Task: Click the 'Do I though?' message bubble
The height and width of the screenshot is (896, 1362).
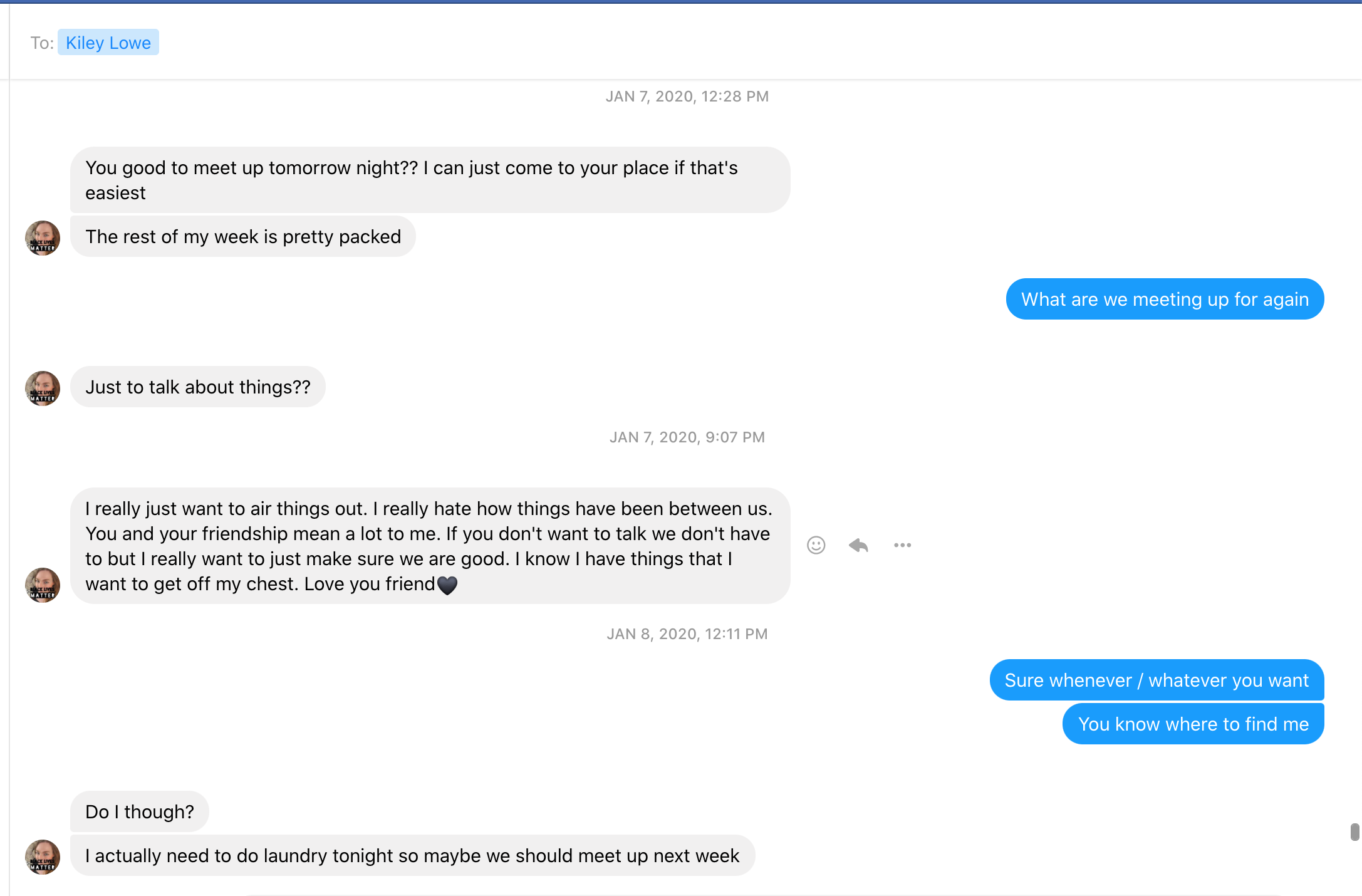Action: pyautogui.click(x=140, y=812)
